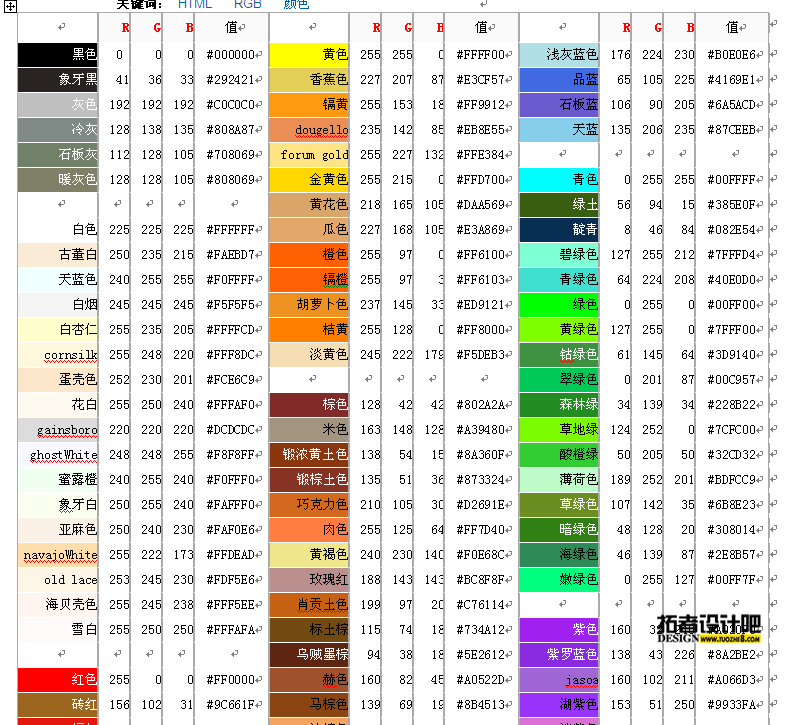This screenshot has height=725, width=787.
Task: Select the 碧绿色 color swatch
Action: [559, 255]
